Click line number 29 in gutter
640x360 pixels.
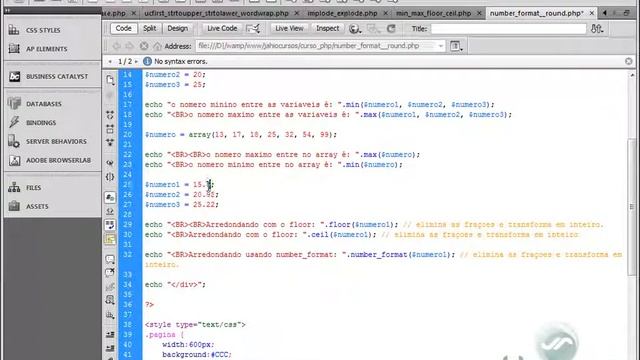click(x=128, y=224)
